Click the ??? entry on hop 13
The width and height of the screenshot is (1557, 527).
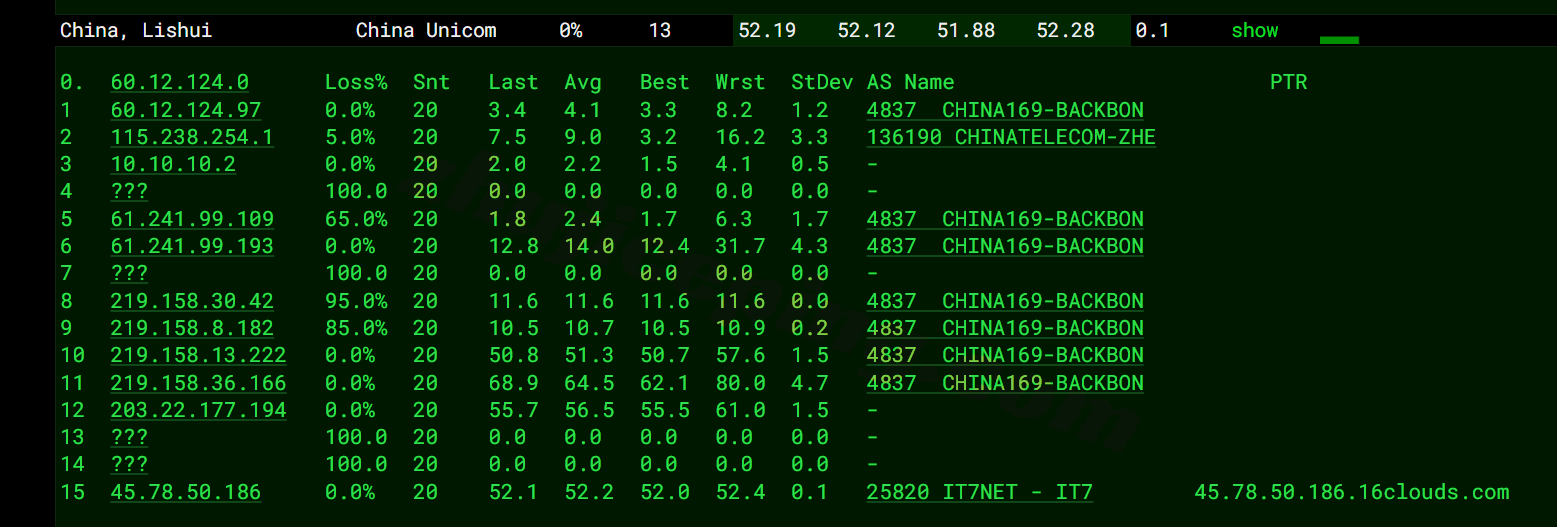(129, 437)
